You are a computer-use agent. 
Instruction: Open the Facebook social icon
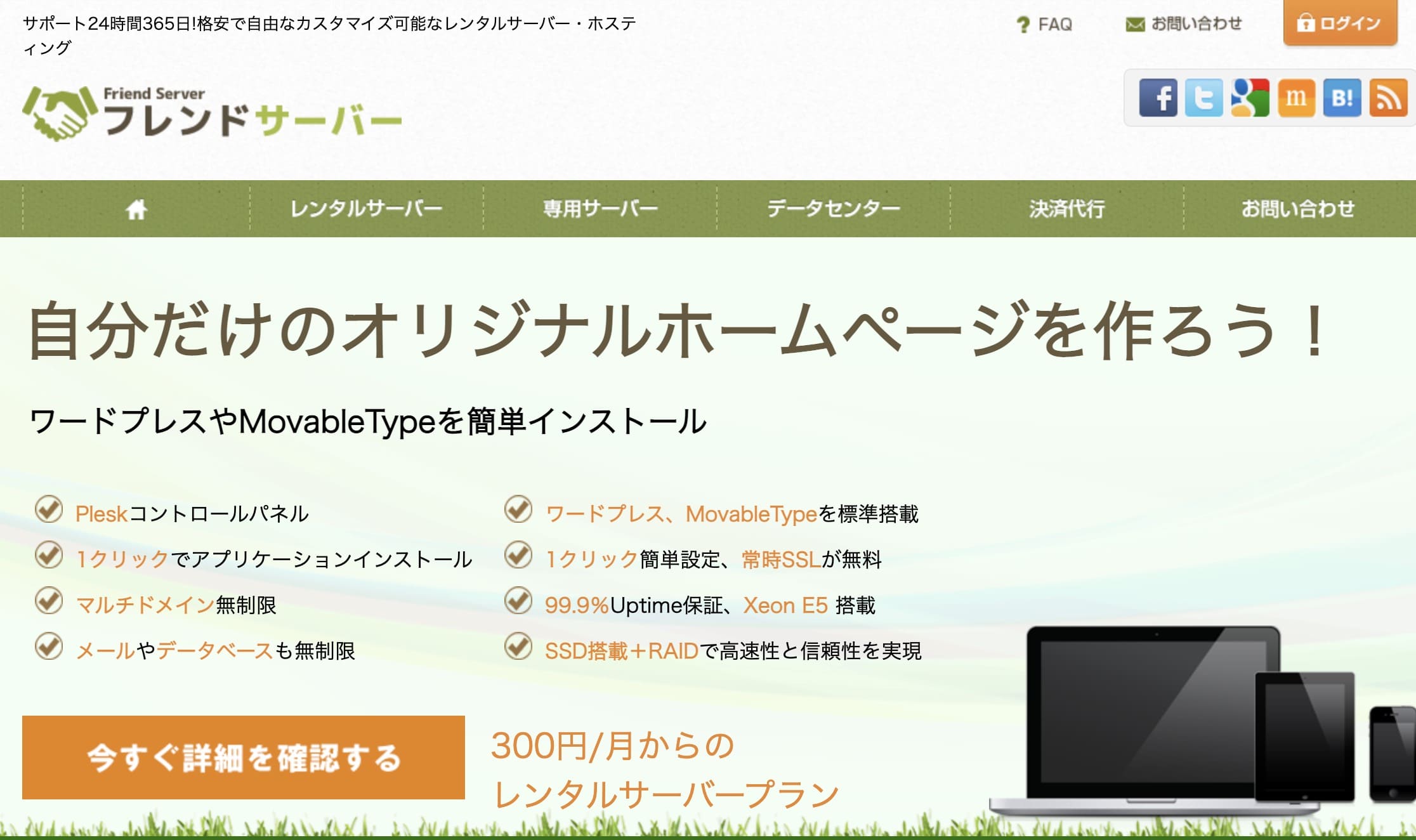1158,98
